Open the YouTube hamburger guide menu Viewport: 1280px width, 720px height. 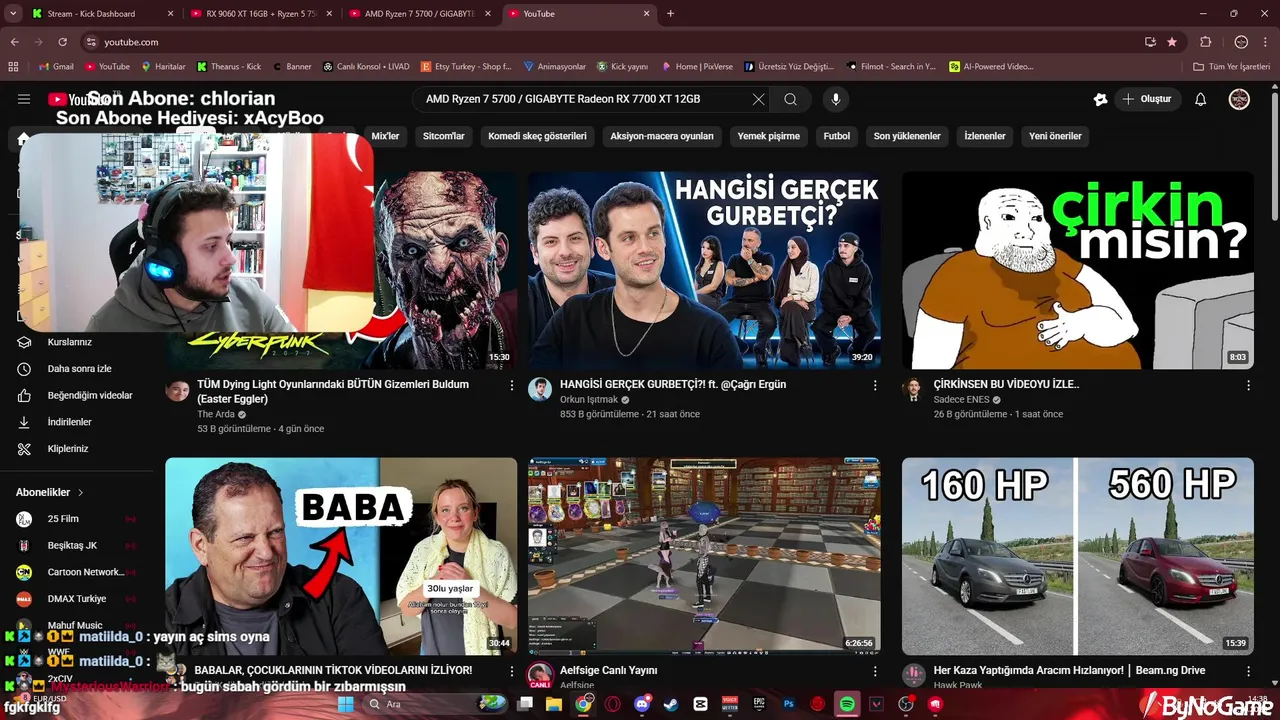[24, 99]
